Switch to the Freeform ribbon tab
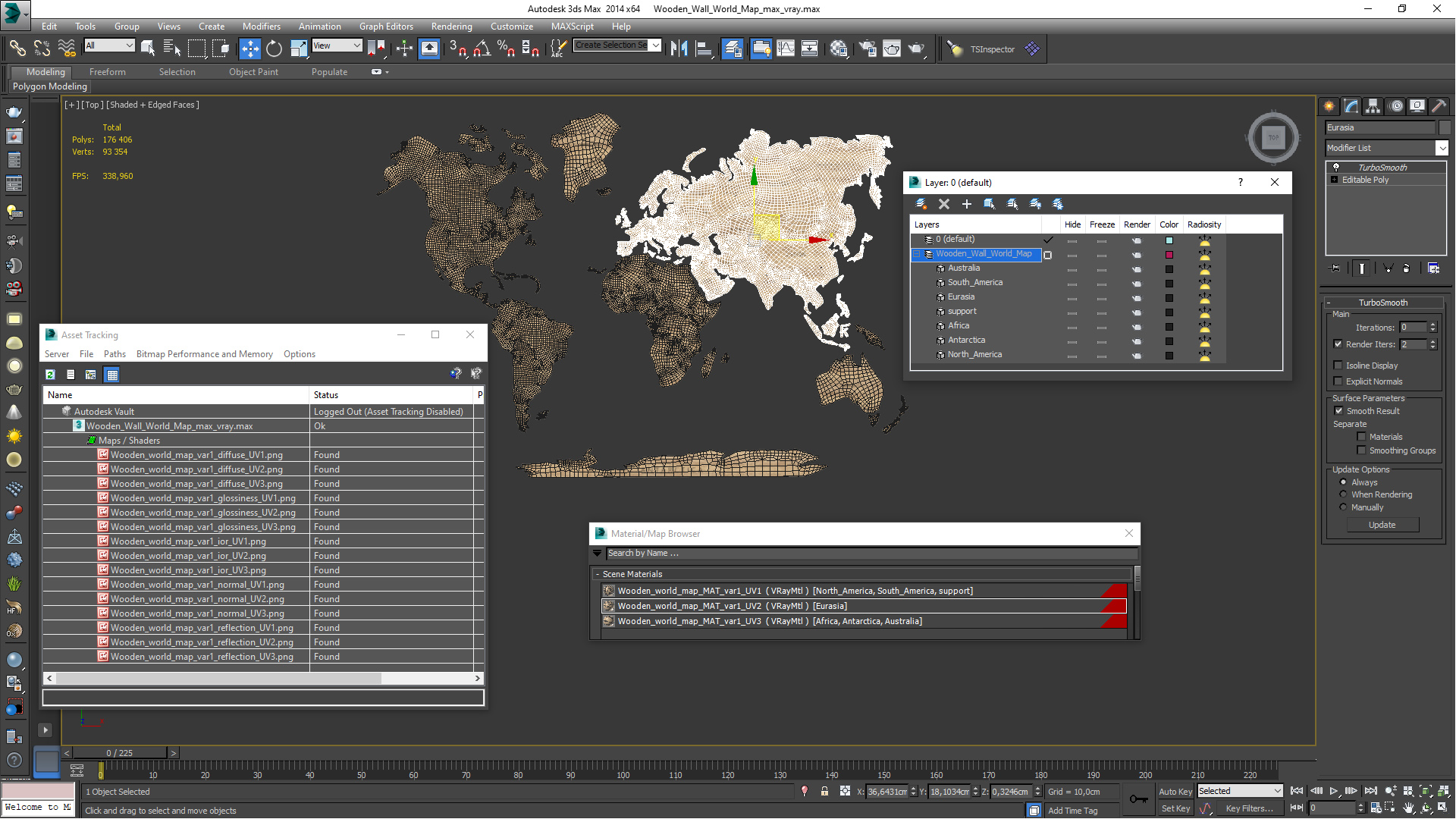This screenshot has width=1456, height=819. coord(108,72)
